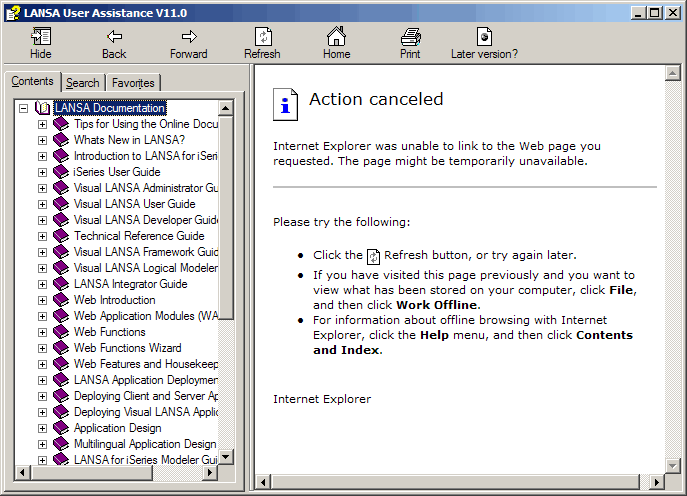This screenshot has height=496, width=687.
Task: Expand the Visual LANSA Administrator Guide node
Action: [42, 188]
